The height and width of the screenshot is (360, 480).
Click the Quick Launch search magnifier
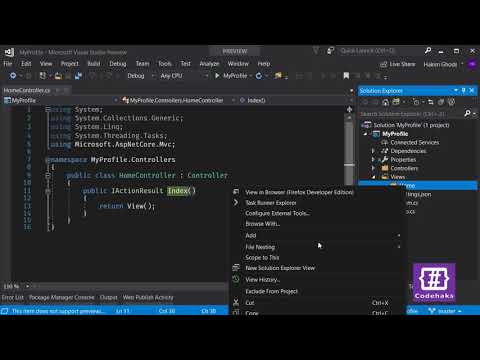(x=428, y=51)
